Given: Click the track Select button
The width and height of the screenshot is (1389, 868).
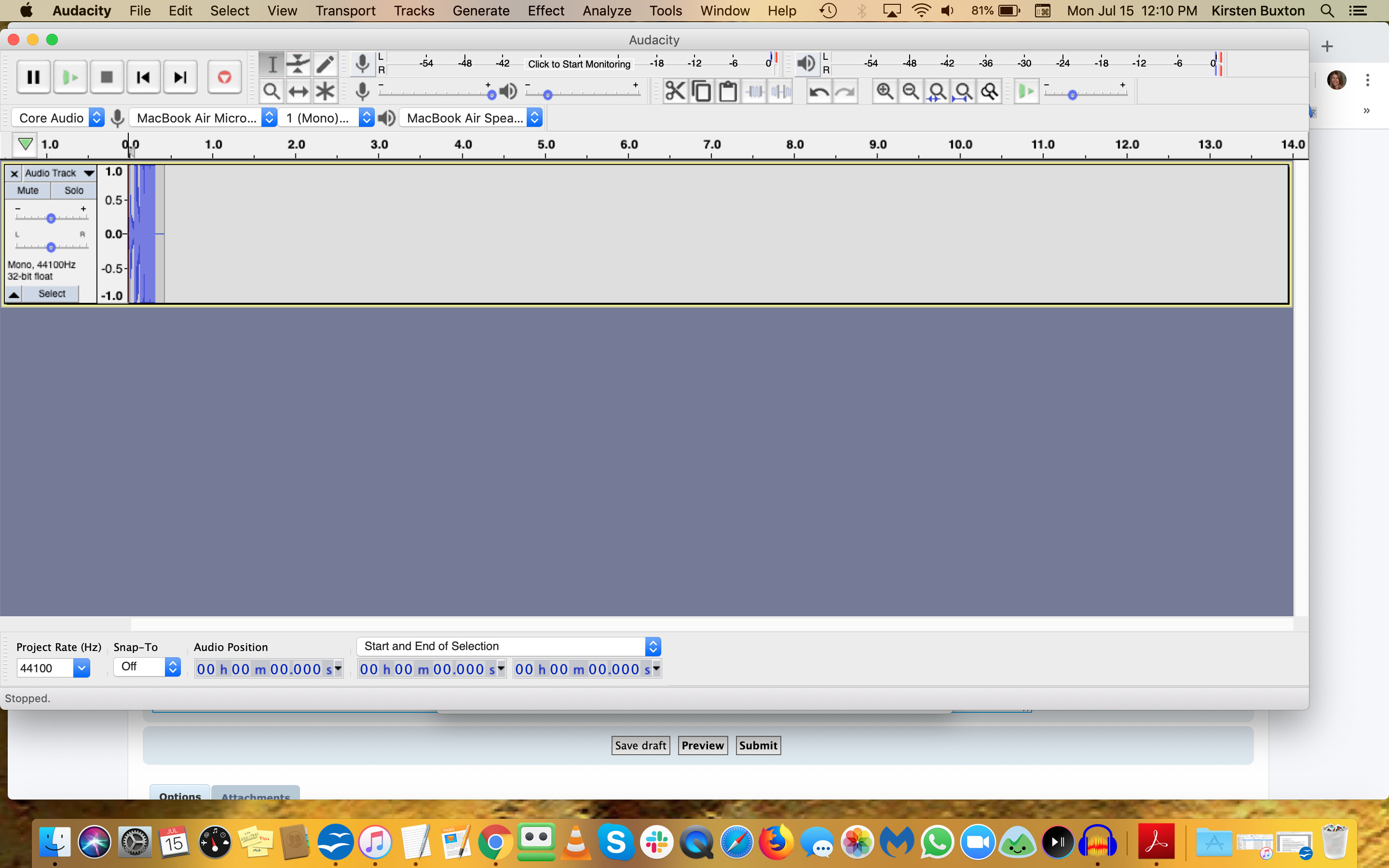Looking at the screenshot, I should [52, 294].
